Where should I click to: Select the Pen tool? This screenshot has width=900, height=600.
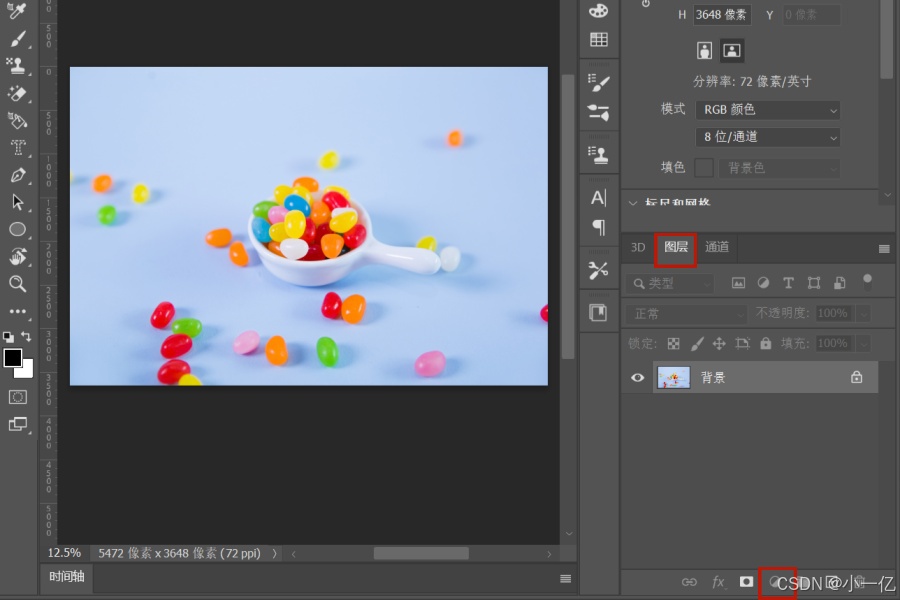18,175
